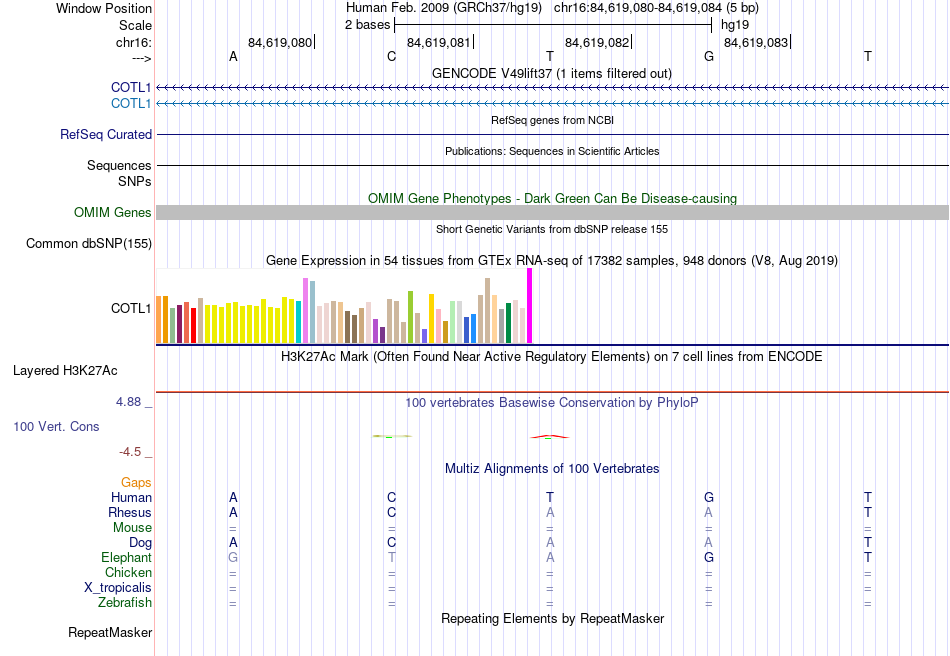
Task: Click the Sequences track label
Action: [119, 165]
